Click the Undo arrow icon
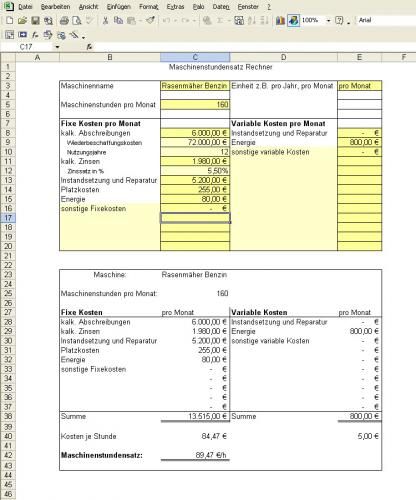Viewport: 416px width, 500px height. [x=166, y=21]
